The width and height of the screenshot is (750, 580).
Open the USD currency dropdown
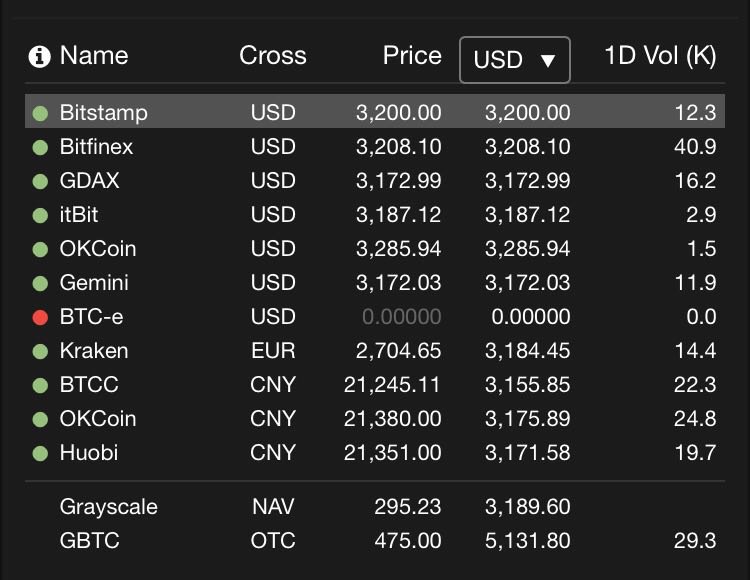pos(515,60)
